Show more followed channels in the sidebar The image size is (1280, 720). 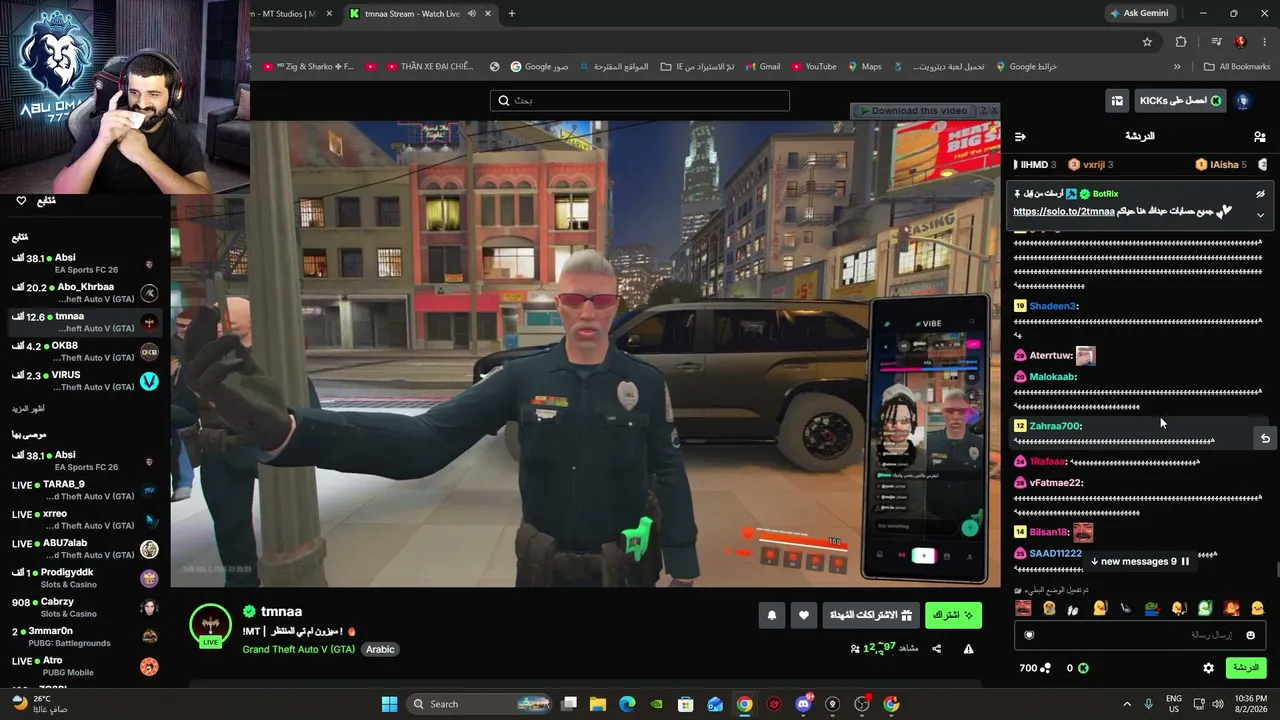(28, 409)
